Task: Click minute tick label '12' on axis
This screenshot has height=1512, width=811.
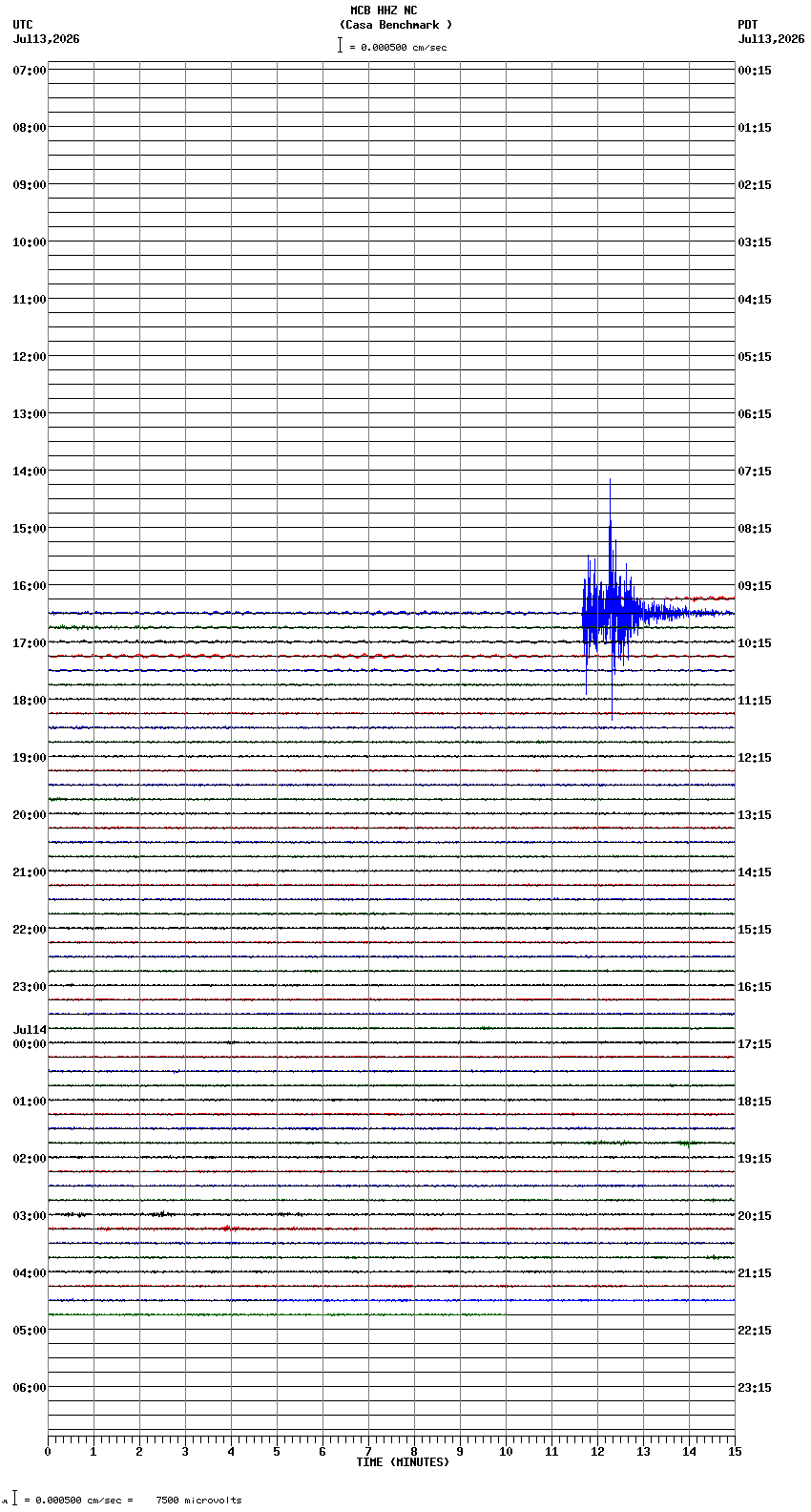Action: tap(597, 1452)
